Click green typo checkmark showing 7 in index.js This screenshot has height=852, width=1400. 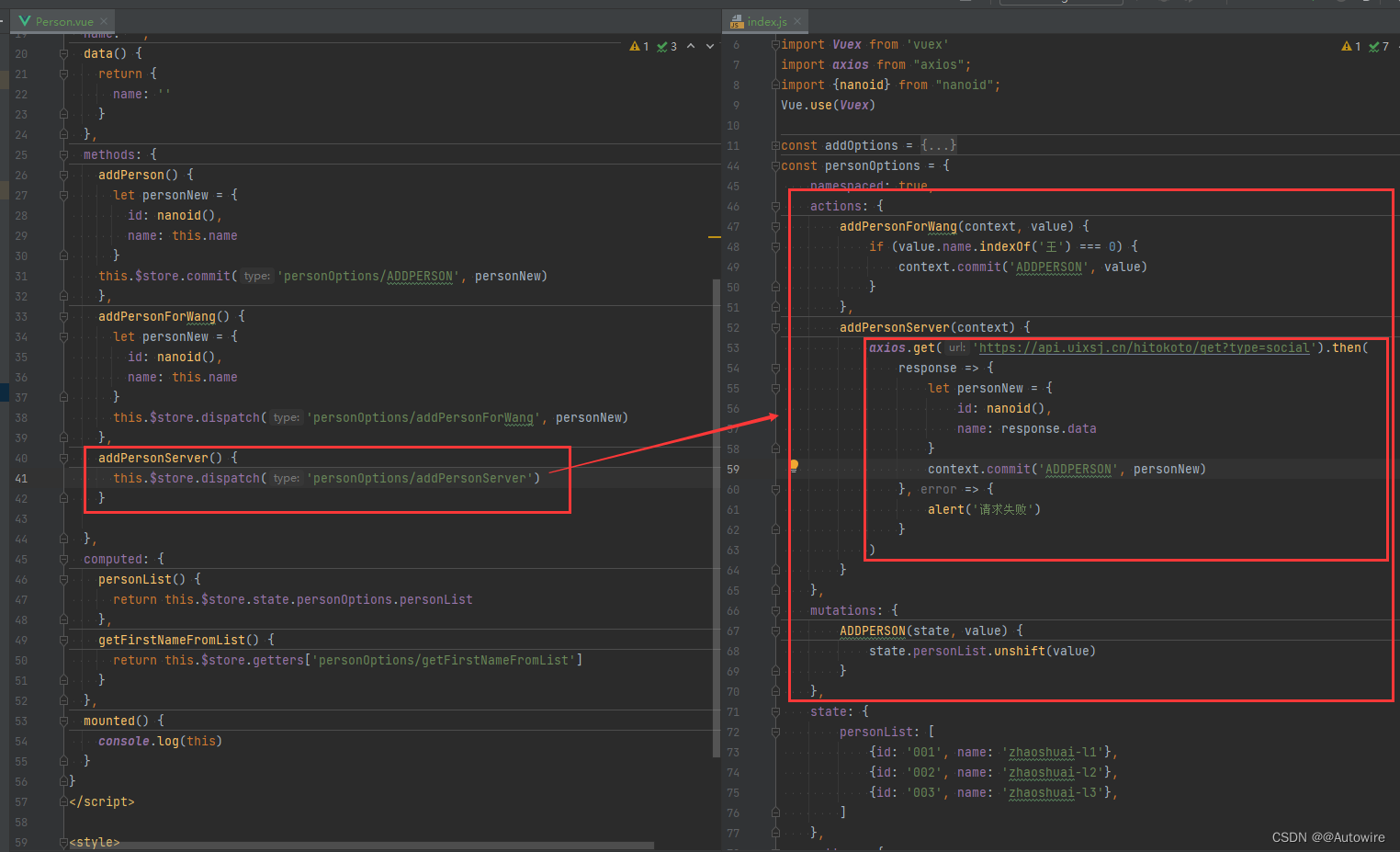click(x=1379, y=46)
